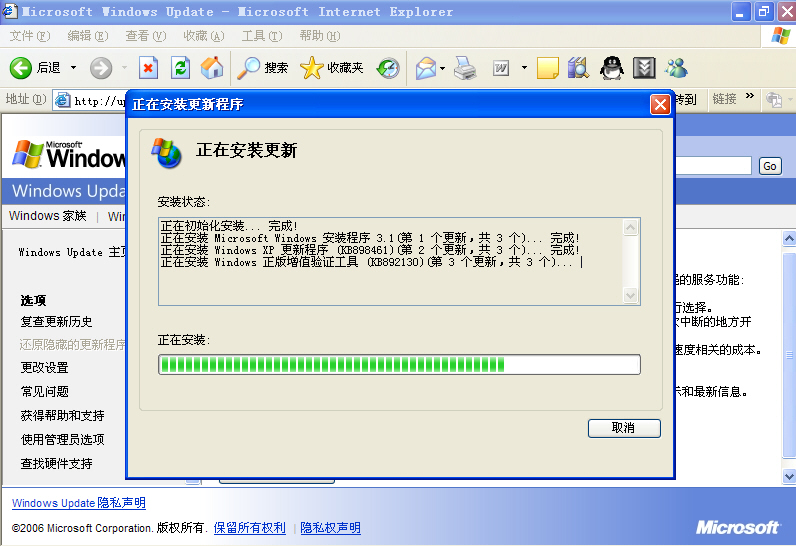The image size is (796, 546).
Task: Click 还原隐藏的更新程序 option
Action: pos(72,345)
